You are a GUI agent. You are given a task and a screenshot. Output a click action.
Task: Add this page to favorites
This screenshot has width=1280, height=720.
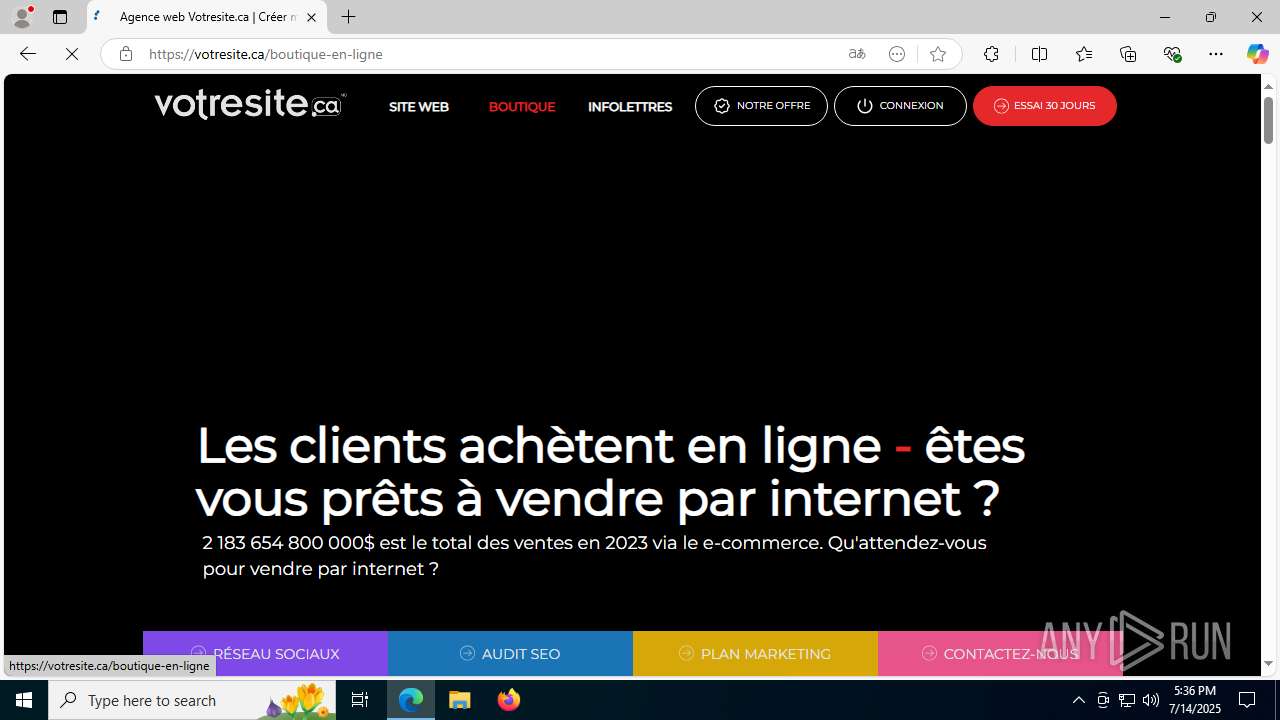937,54
